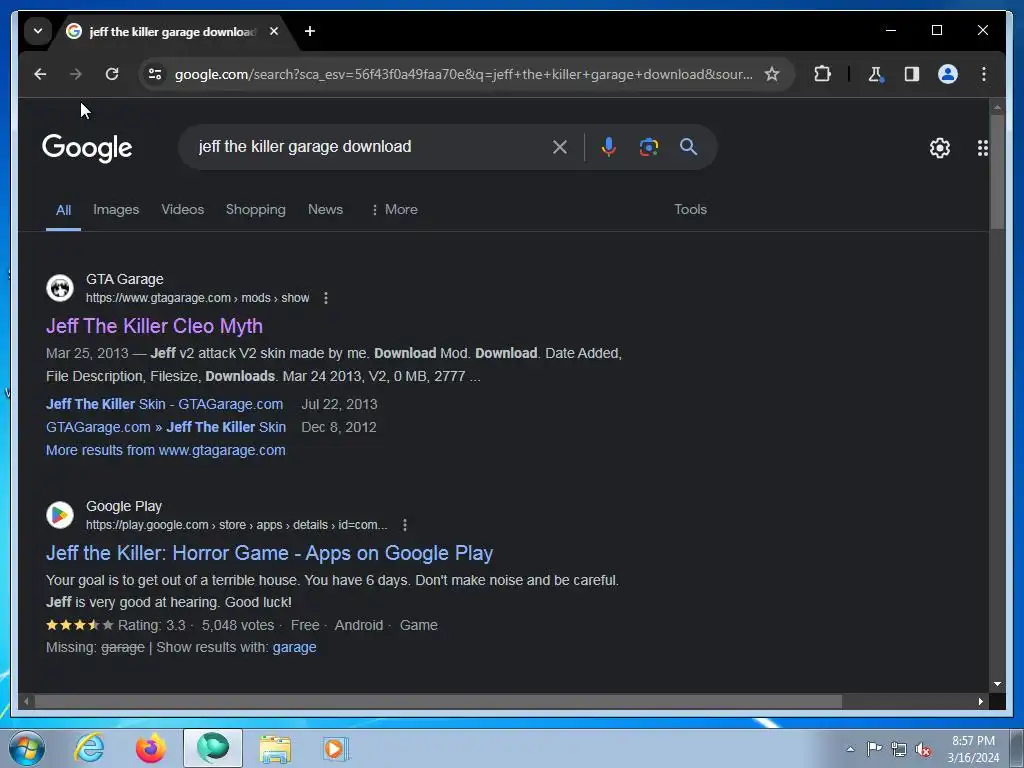The height and width of the screenshot is (768, 1024).
Task: Click the scroll down arrow
Action: coord(997,684)
